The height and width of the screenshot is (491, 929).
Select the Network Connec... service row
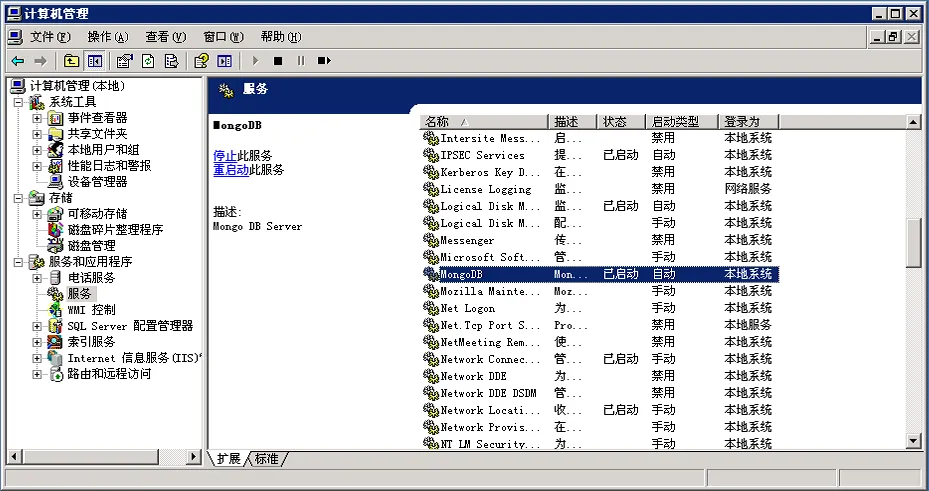pos(599,360)
